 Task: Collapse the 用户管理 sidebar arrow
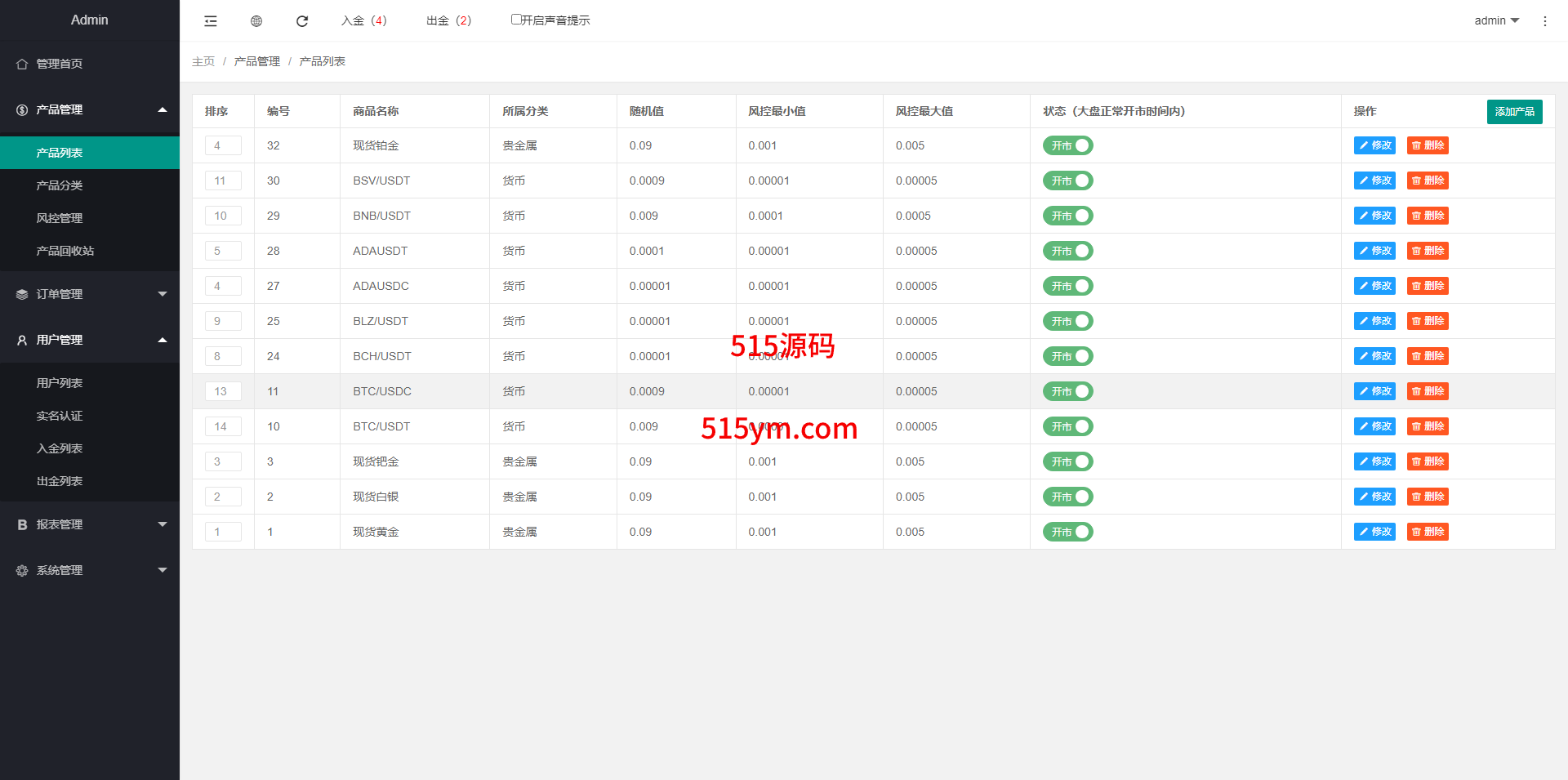[x=163, y=340]
